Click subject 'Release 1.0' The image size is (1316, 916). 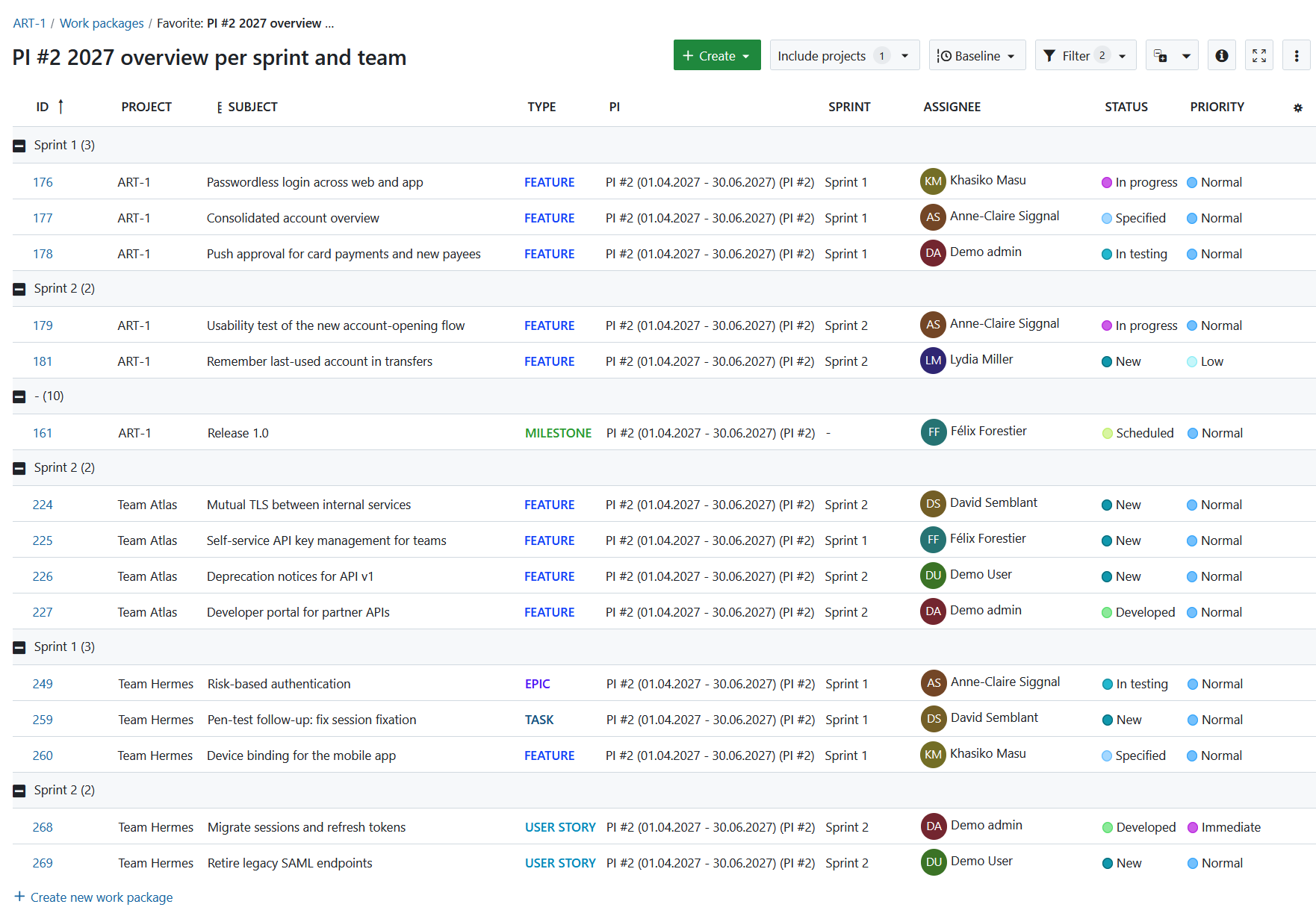238,433
